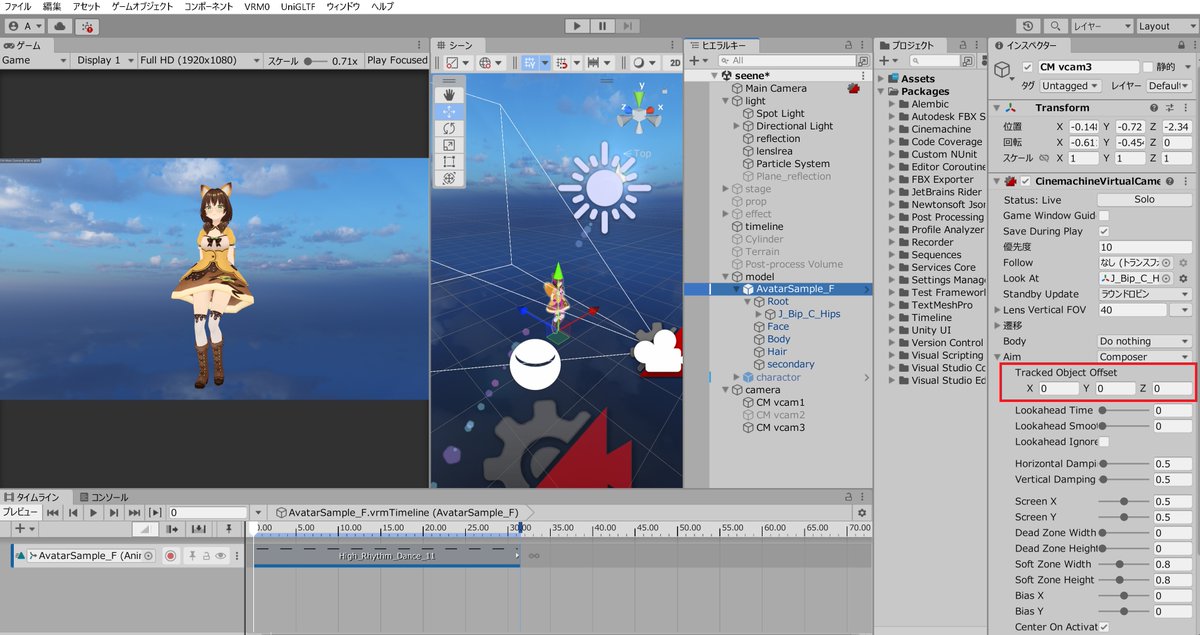Open Hierarchy search-by-type icon
This screenshot has height=635, width=1200.
(x=862, y=60)
